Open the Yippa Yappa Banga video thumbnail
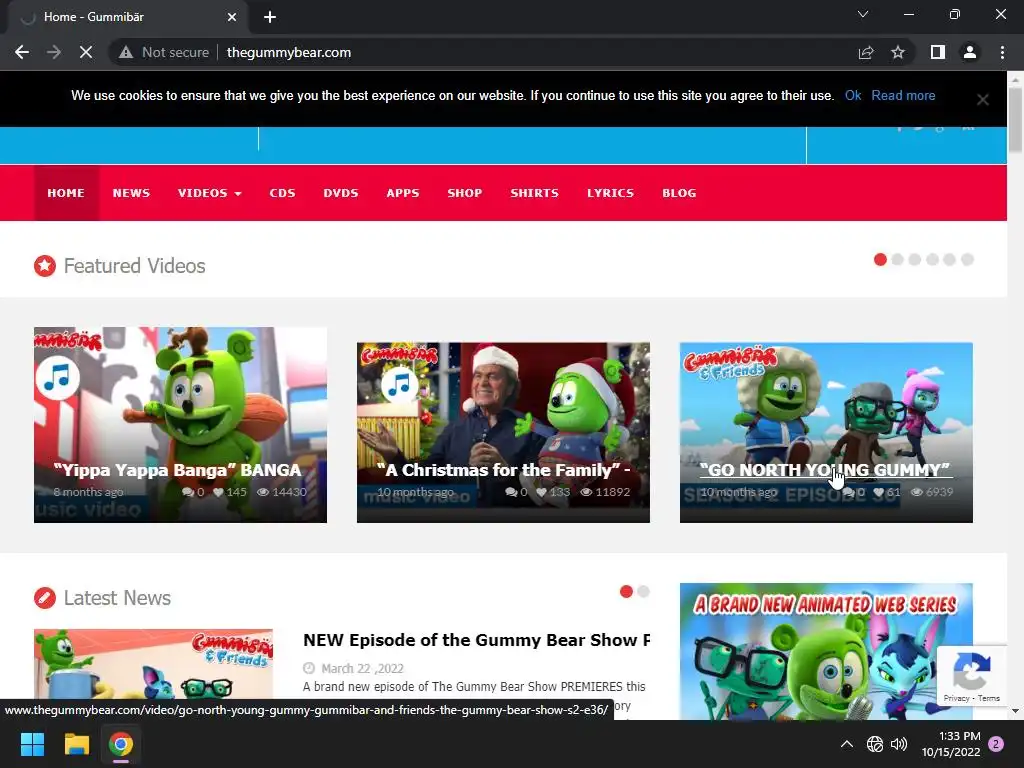 coord(180,424)
